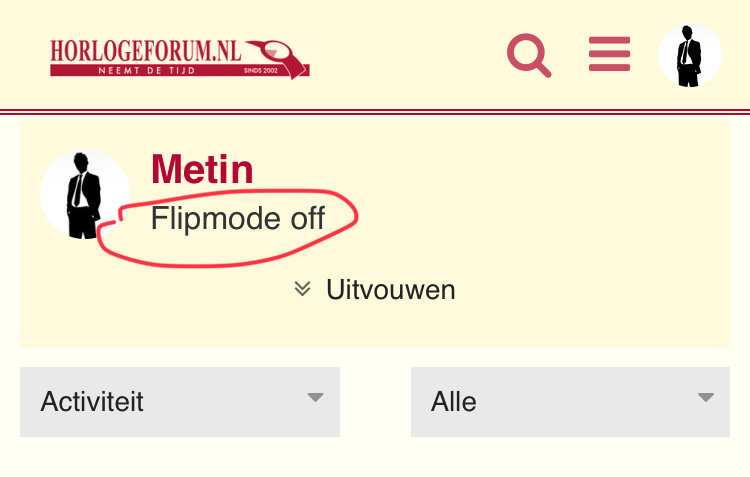The height and width of the screenshot is (477, 750).
Task: Open the search magnifying glass icon
Action: pos(529,55)
